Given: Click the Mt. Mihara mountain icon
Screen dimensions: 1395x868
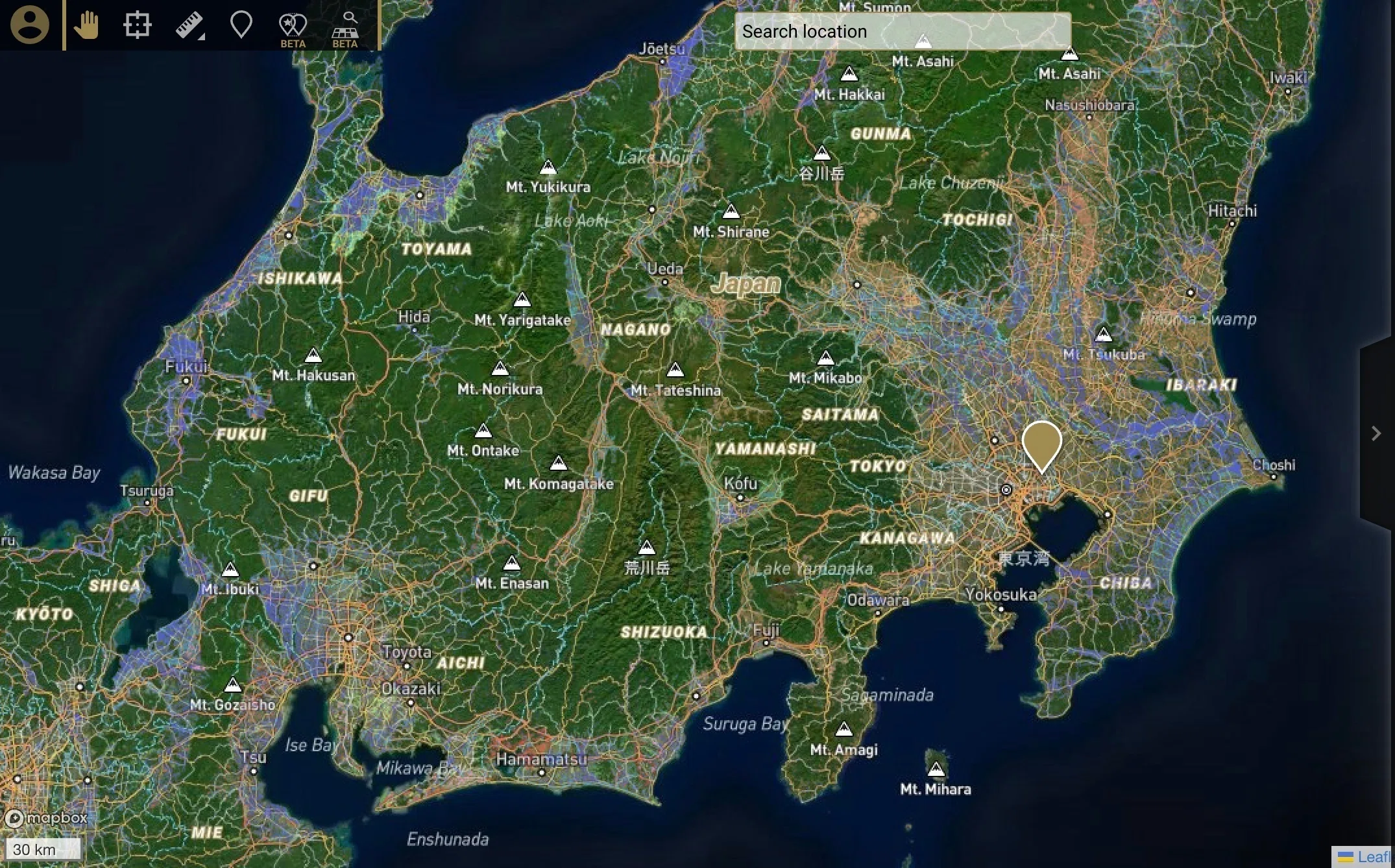Looking at the screenshot, I should pos(936,769).
